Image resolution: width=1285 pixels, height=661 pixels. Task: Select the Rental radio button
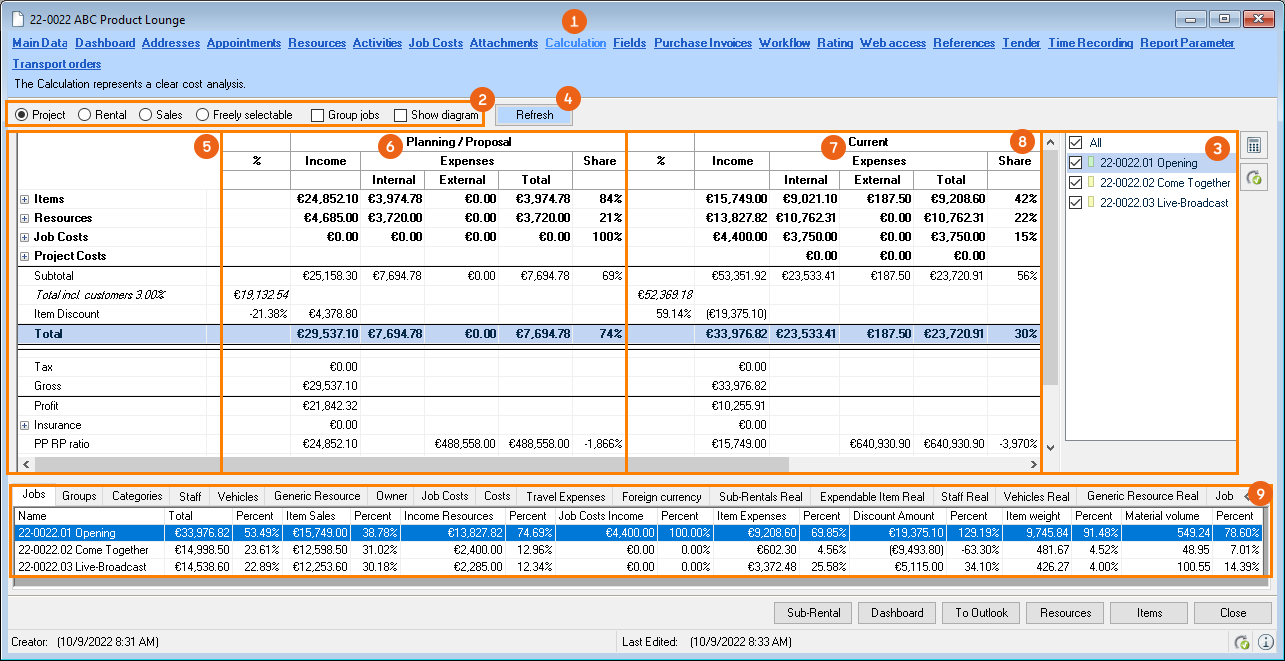click(85, 115)
